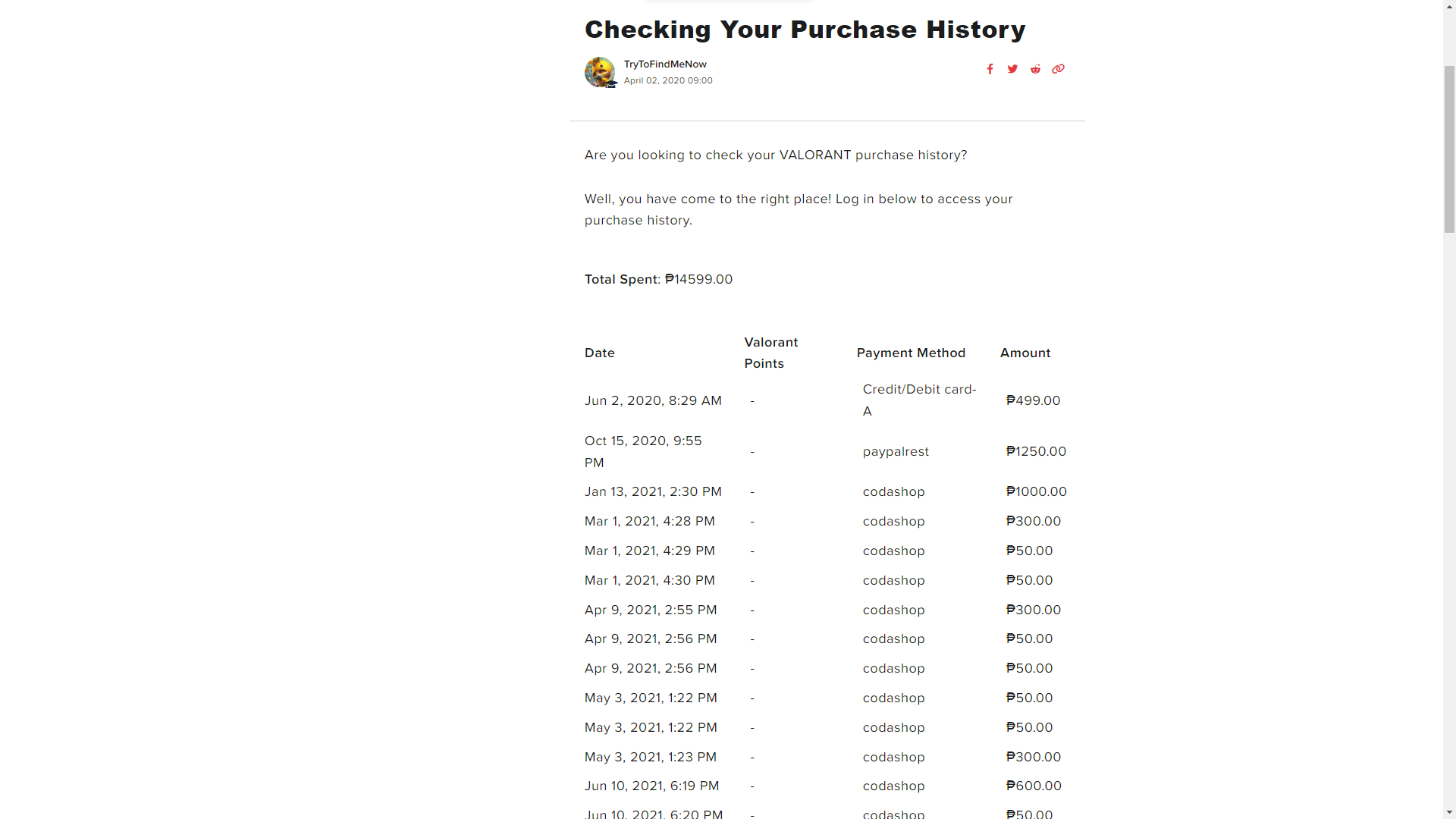This screenshot has height=819, width=1456.
Task: Click the Payment Method column header
Action: point(911,353)
